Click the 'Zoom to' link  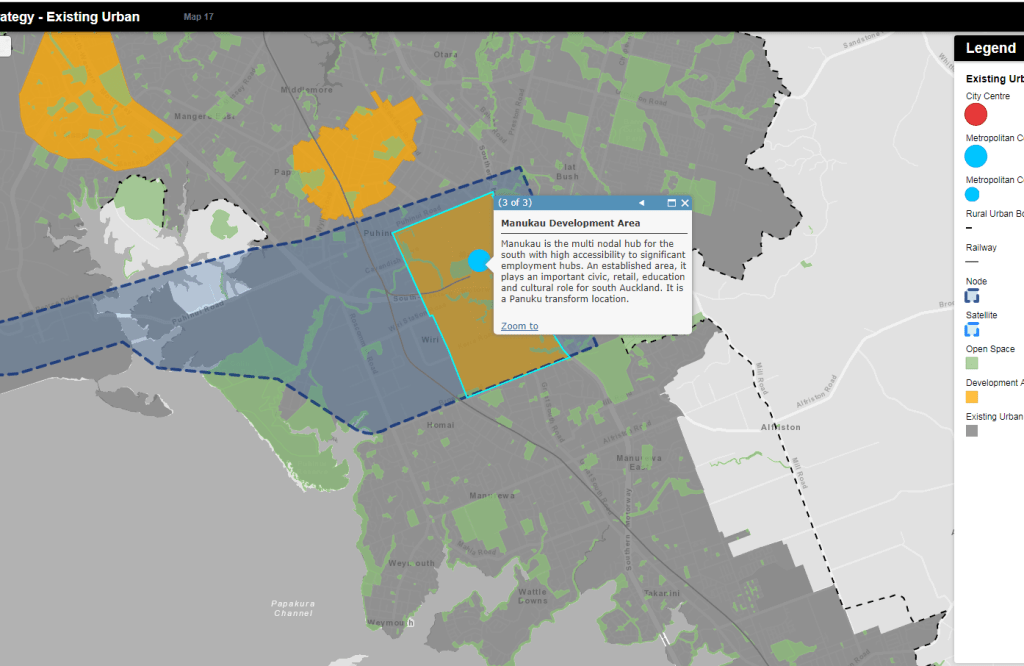pos(519,326)
